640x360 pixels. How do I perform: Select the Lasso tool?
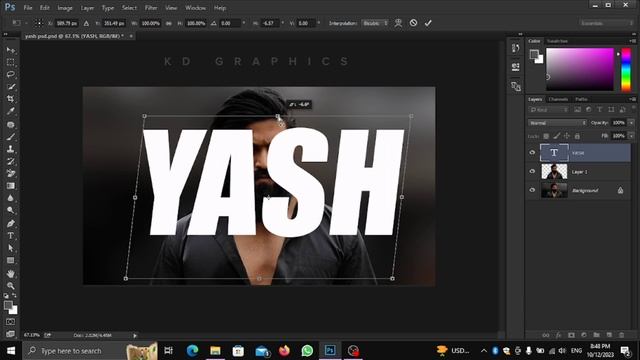coord(11,74)
